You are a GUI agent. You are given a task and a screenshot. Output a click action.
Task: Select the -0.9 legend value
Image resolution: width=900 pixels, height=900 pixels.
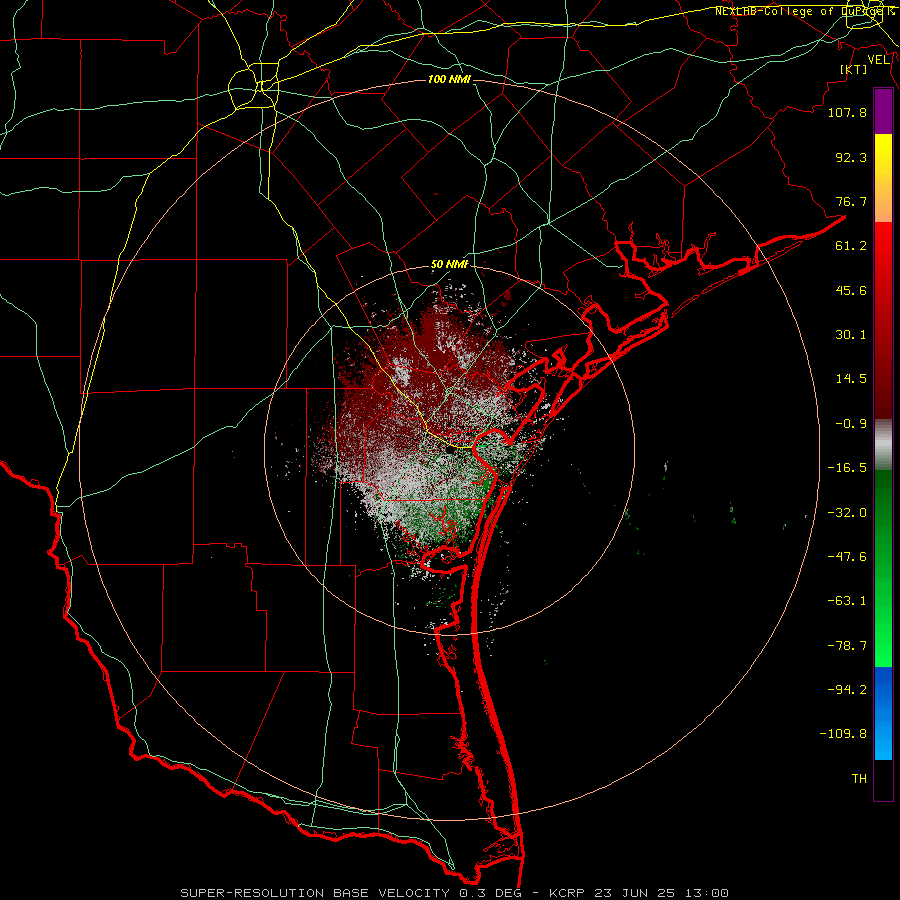coord(851,424)
